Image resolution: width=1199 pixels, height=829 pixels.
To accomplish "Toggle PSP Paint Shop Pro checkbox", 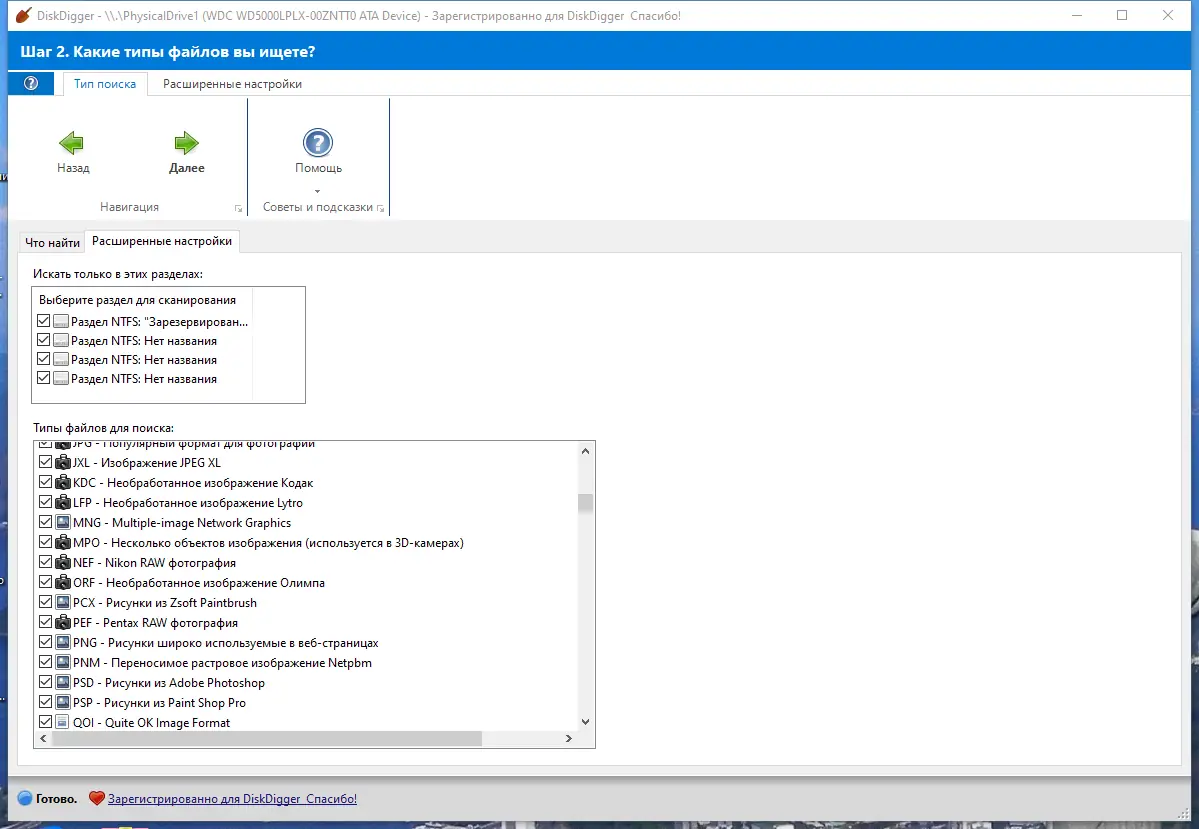I will click(45, 702).
